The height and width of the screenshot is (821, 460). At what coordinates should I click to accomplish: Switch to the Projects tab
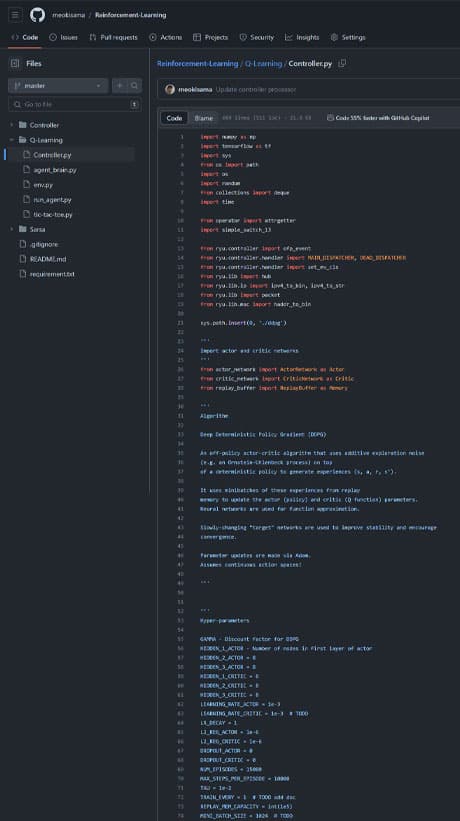pyautogui.click(x=210, y=37)
